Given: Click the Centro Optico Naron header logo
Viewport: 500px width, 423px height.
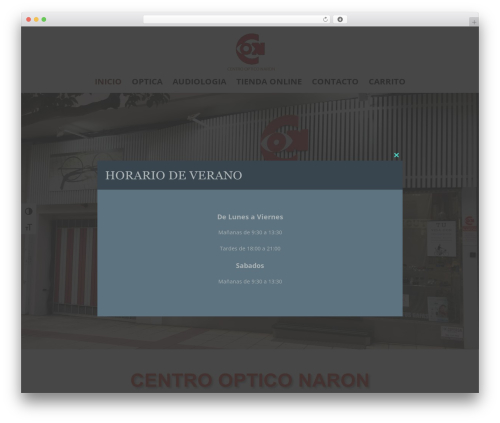Looking at the screenshot, I should (251, 52).
